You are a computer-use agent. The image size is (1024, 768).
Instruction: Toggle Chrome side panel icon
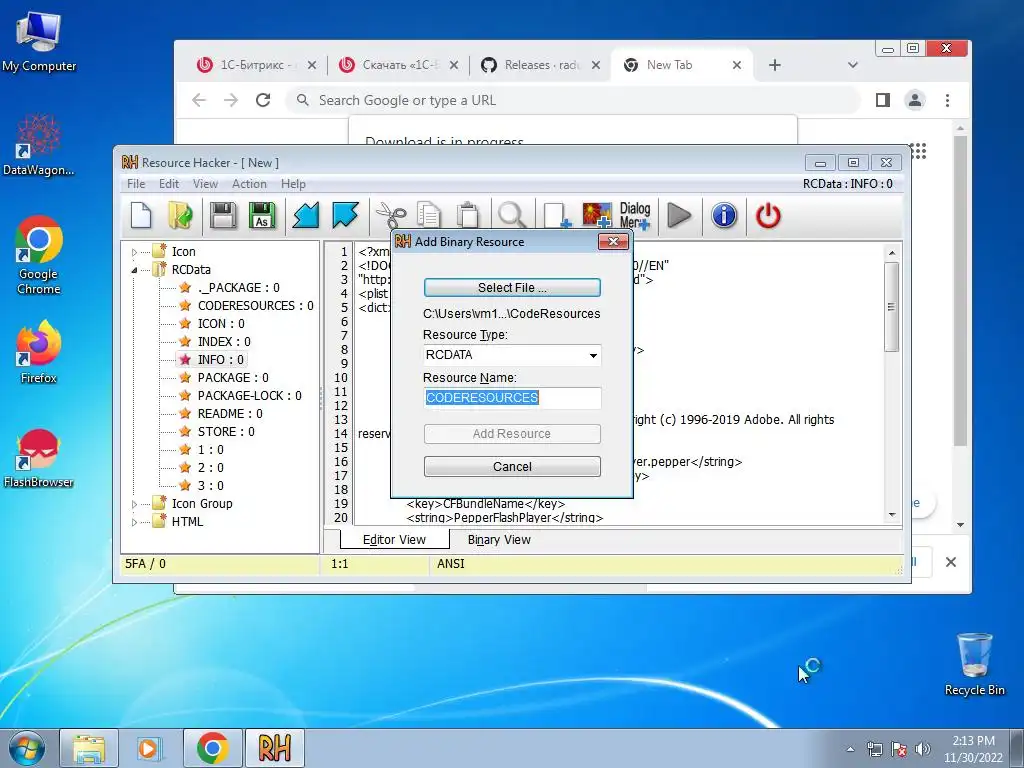882,100
